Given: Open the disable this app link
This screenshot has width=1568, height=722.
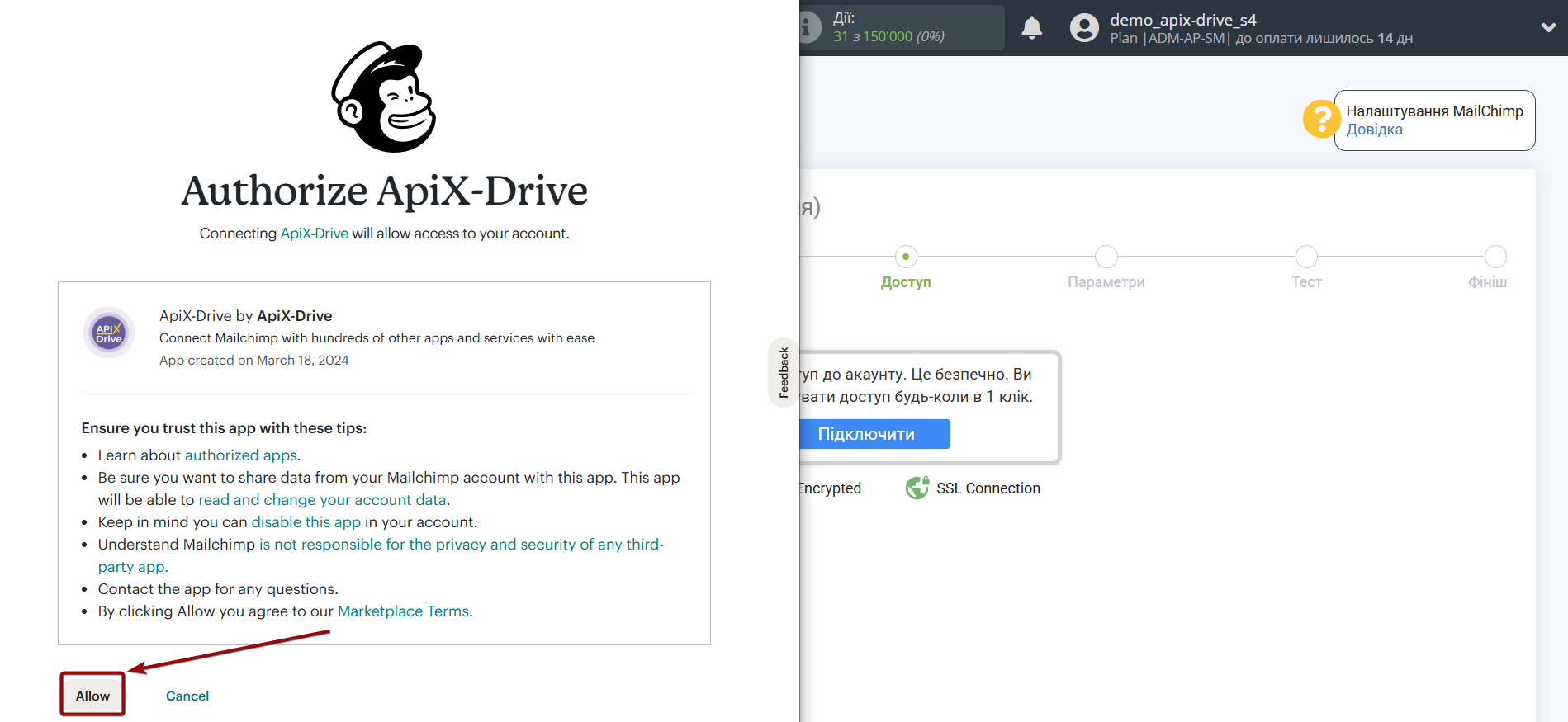Looking at the screenshot, I should (306, 521).
